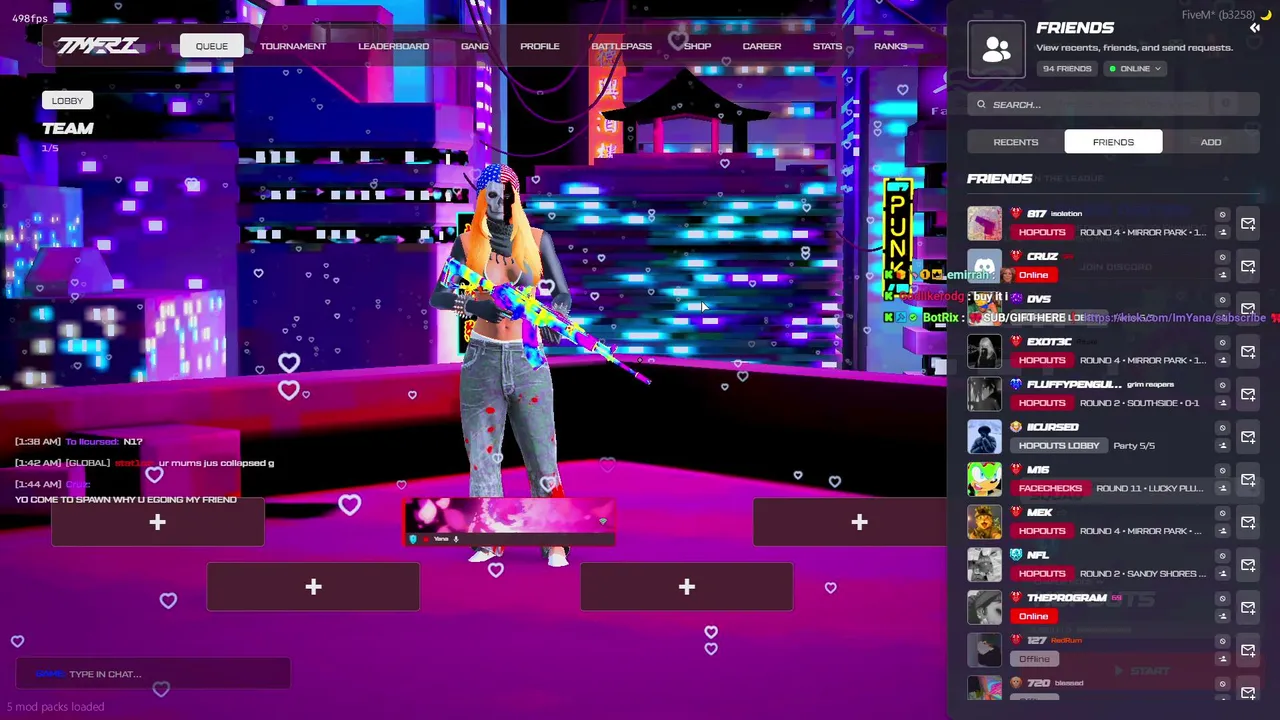Click the FLUFFYPENGUIN friend name
The image size is (1280, 720).
point(1073,385)
